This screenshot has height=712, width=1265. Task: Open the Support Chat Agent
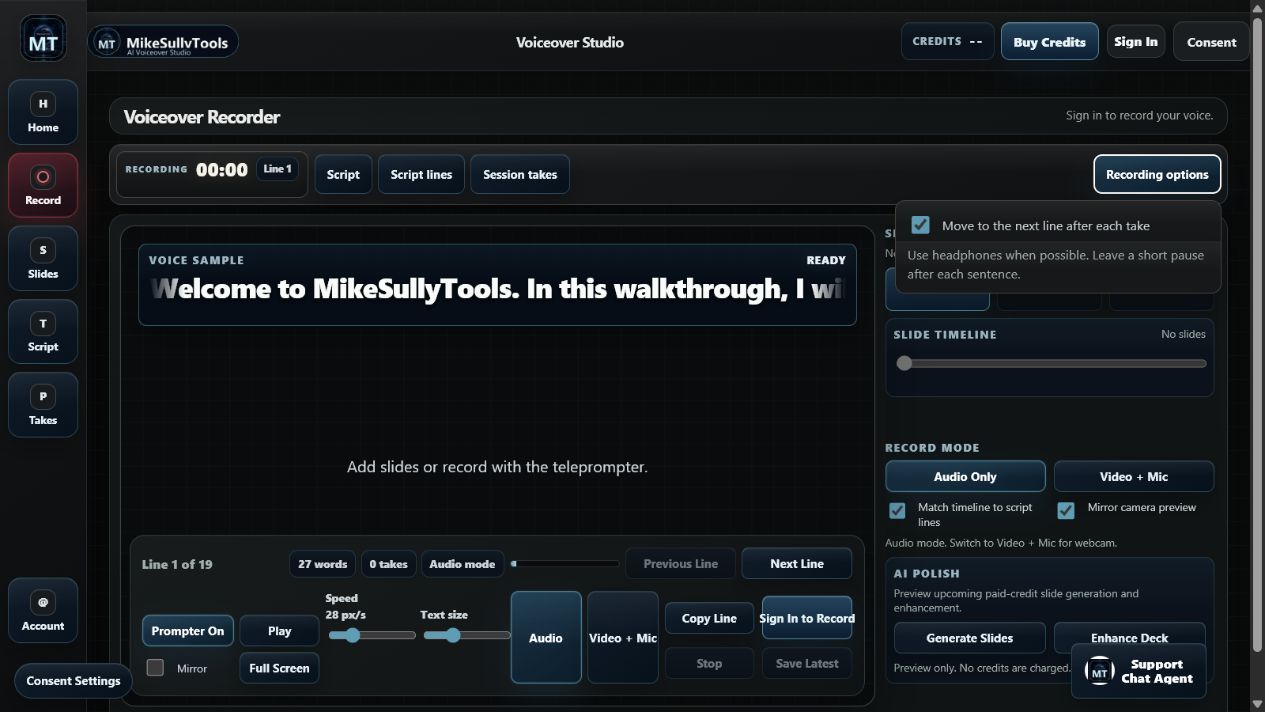pyautogui.click(x=1138, y=671)
